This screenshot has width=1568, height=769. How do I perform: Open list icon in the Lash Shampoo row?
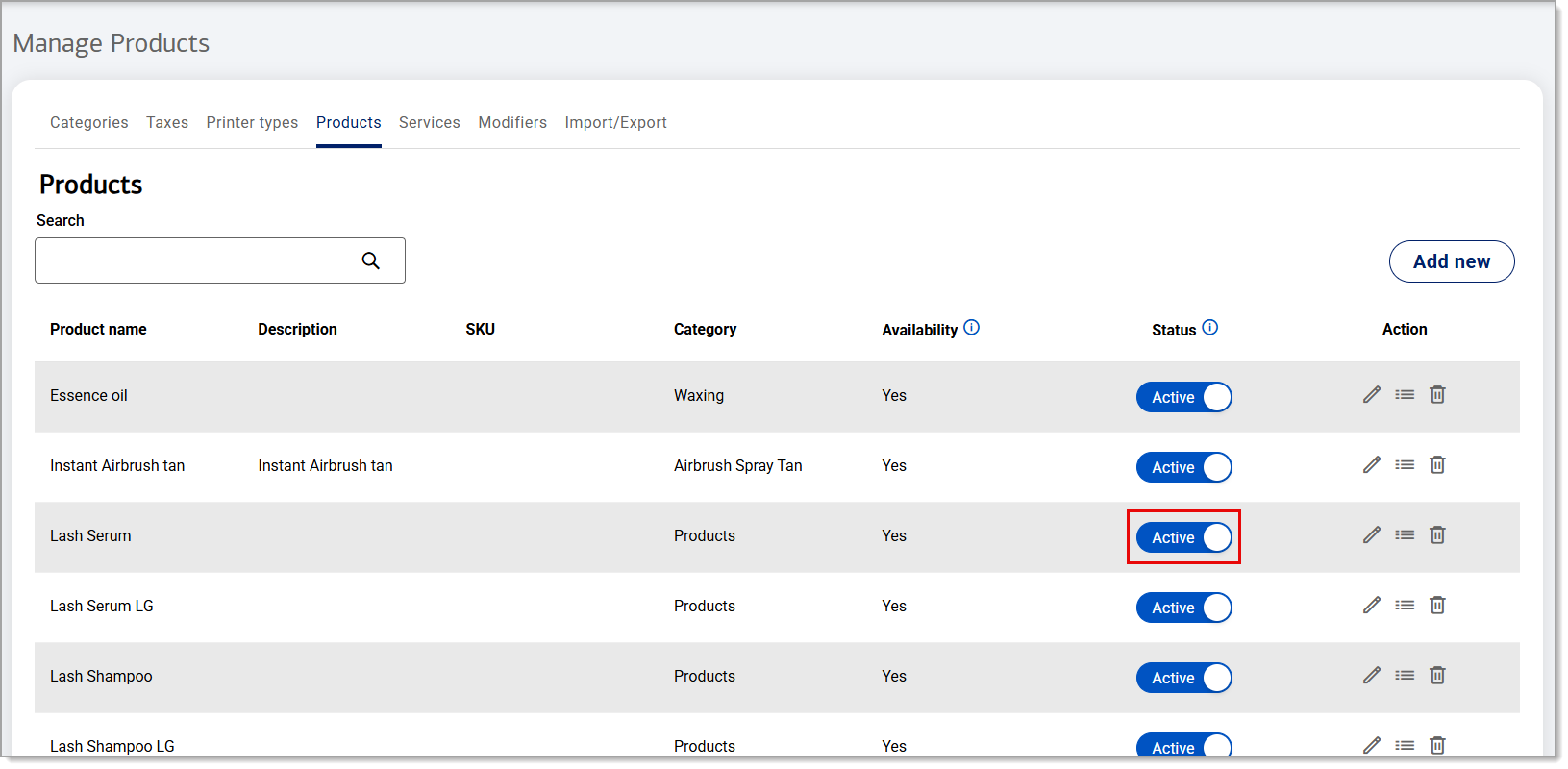pyautogui.click(x=1405, y=676)
